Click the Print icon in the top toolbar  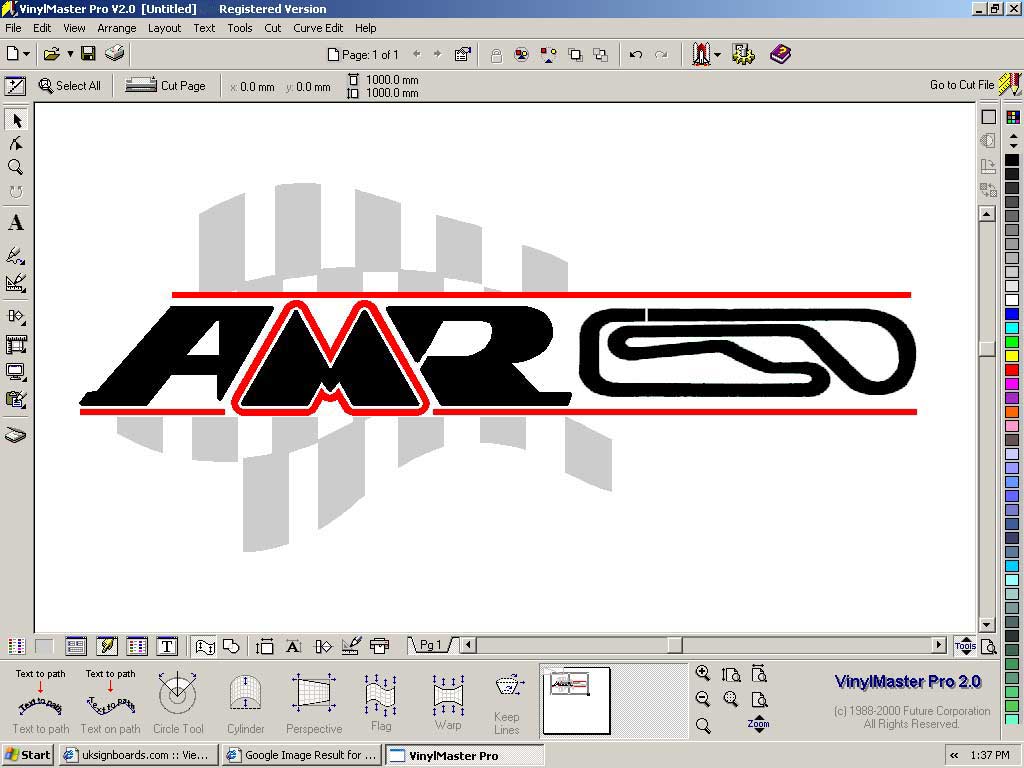115,54
